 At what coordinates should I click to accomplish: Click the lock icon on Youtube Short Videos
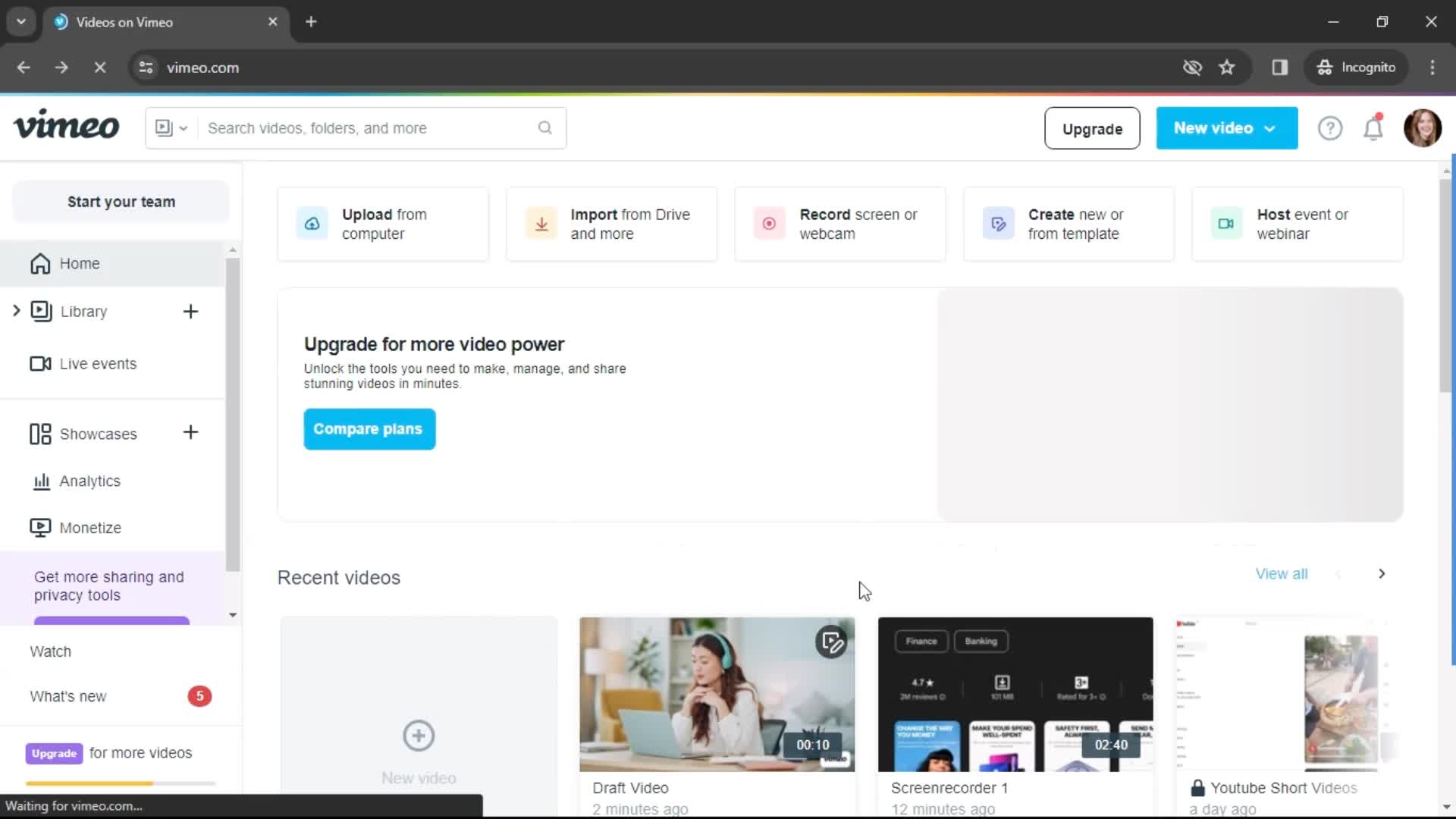(x=1197, y=788)
